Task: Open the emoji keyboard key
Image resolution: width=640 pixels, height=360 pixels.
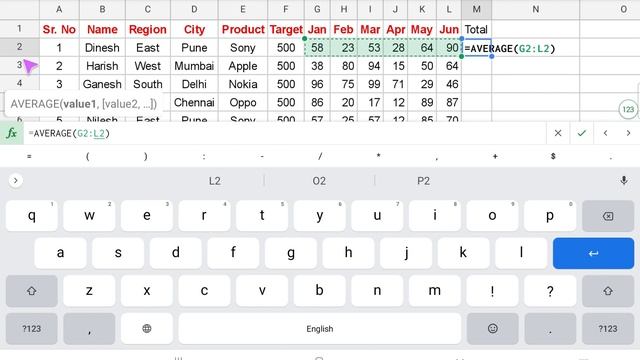Action: click(x=493, y=329)
